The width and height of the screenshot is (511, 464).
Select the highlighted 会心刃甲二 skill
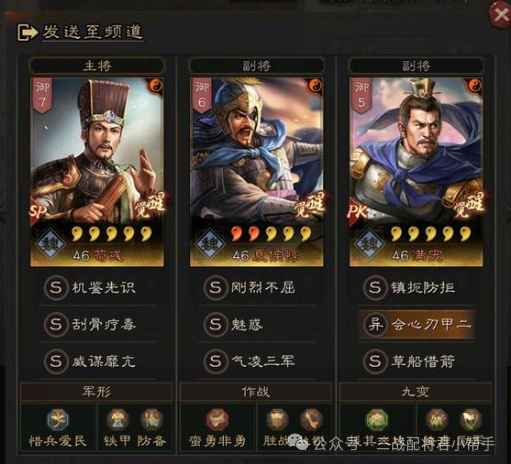416,324
